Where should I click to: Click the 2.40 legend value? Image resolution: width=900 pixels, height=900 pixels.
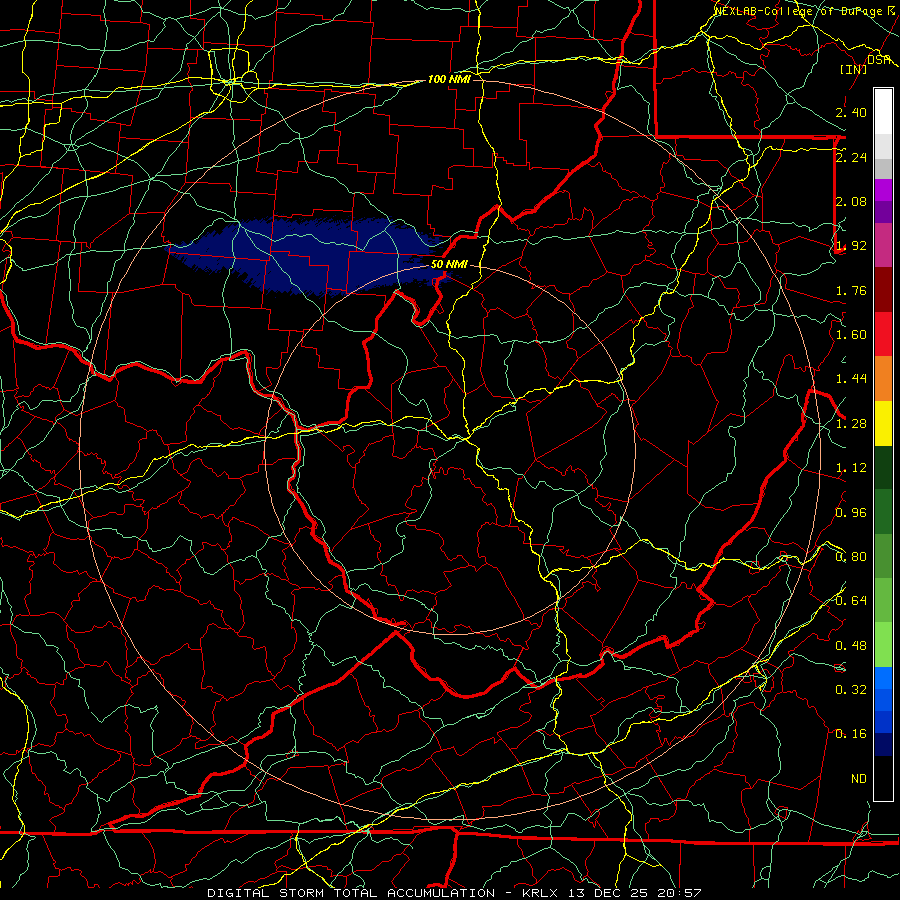(x=851, y=112)
